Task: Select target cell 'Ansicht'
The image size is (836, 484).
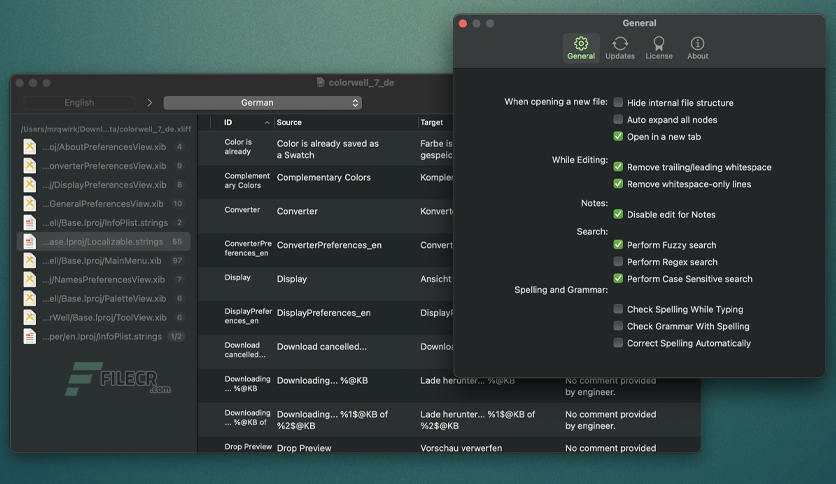Action: pos(436,279)
